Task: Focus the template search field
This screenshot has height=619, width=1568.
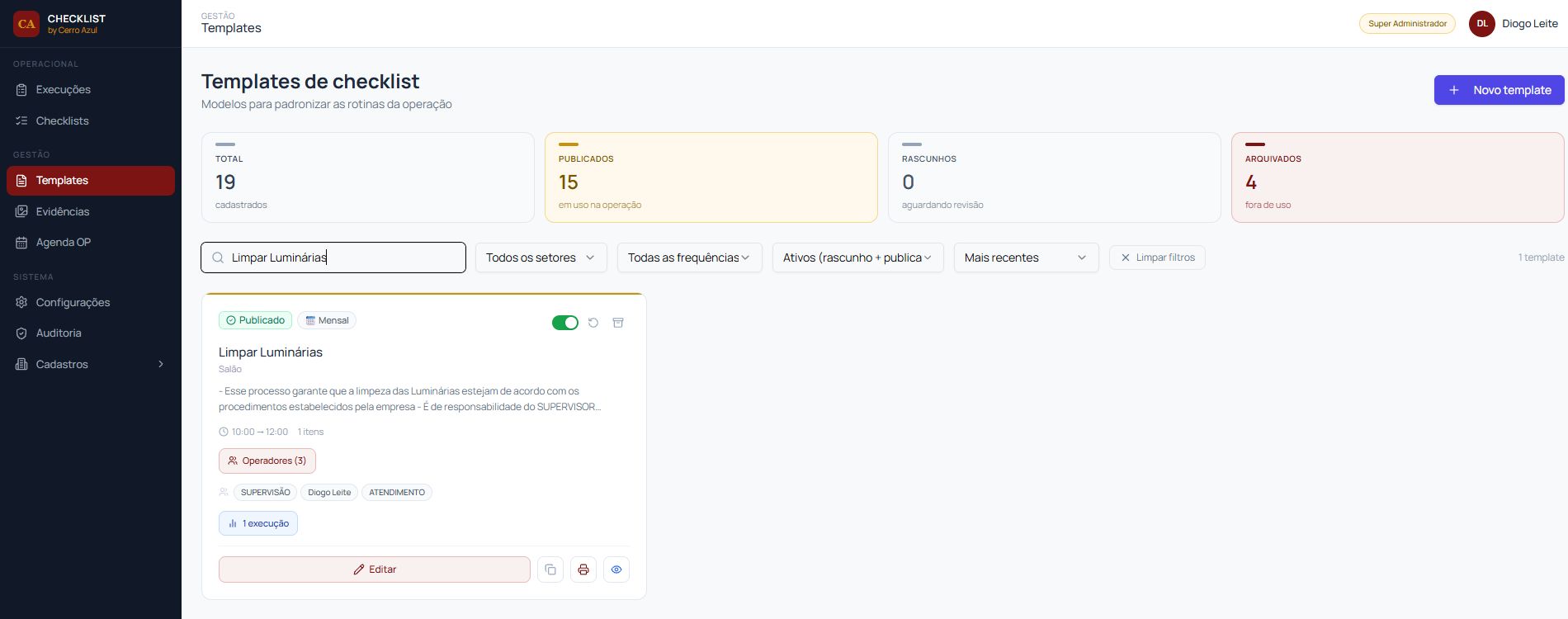Action: click(333, 258)
